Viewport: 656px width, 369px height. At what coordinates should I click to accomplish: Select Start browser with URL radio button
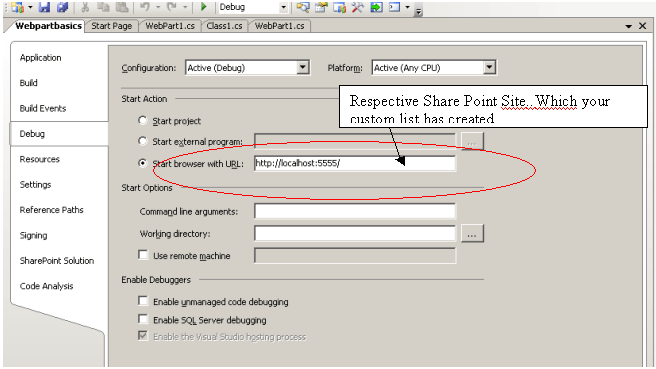143,163
